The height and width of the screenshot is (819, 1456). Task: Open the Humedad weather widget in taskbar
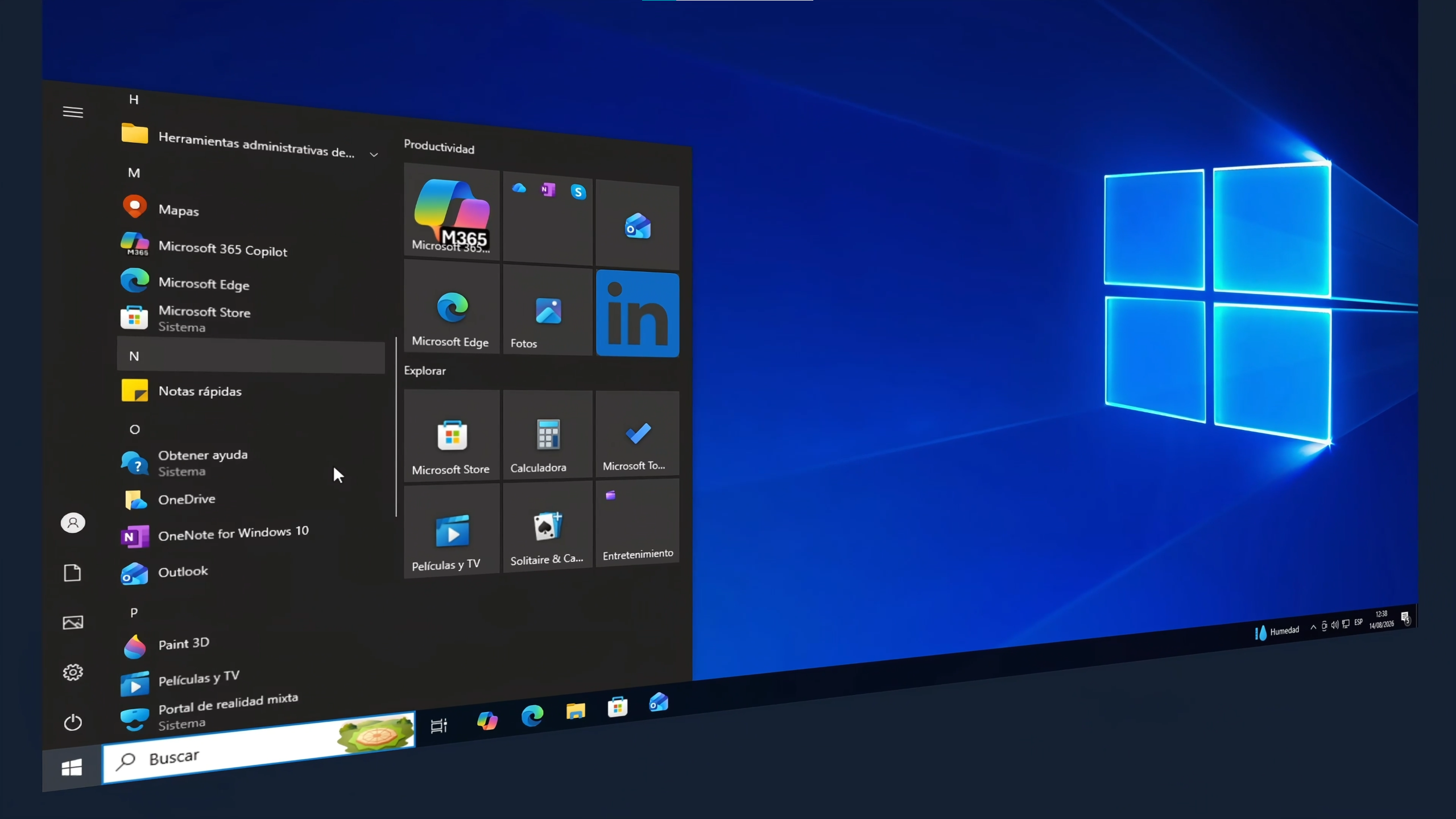click(1277, 631)
